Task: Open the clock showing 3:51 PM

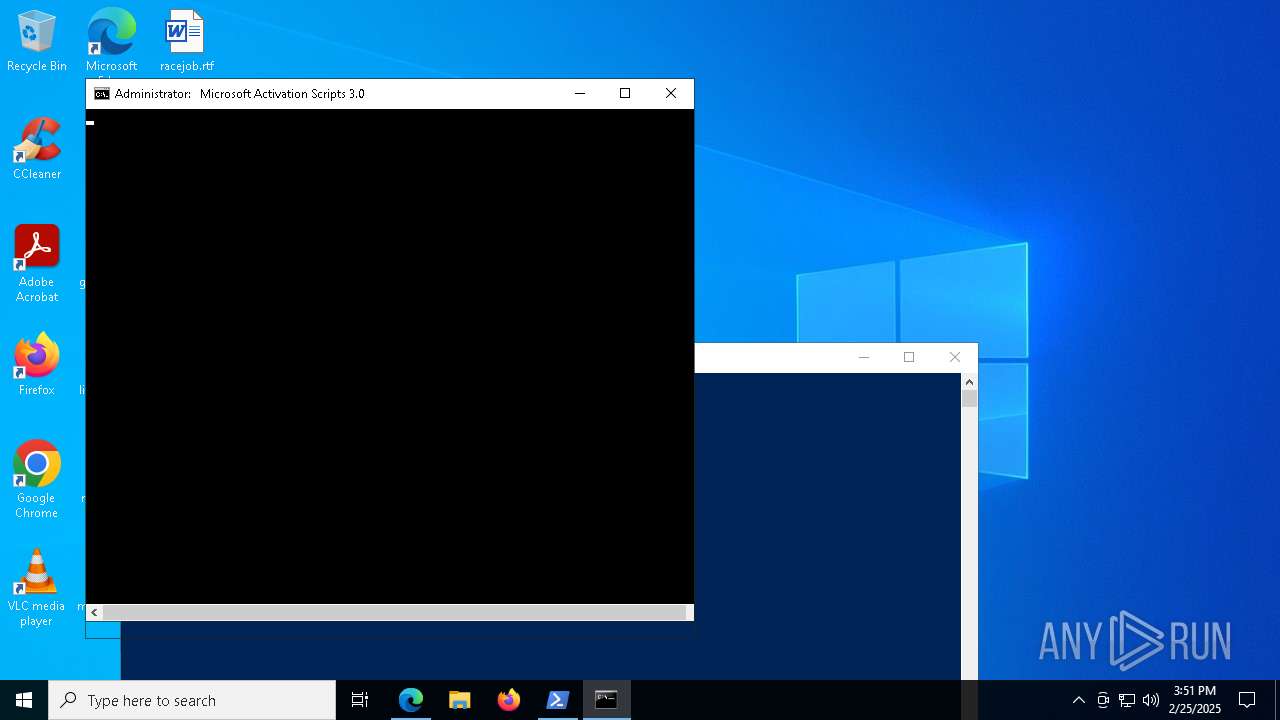Action: [1195, 700]
